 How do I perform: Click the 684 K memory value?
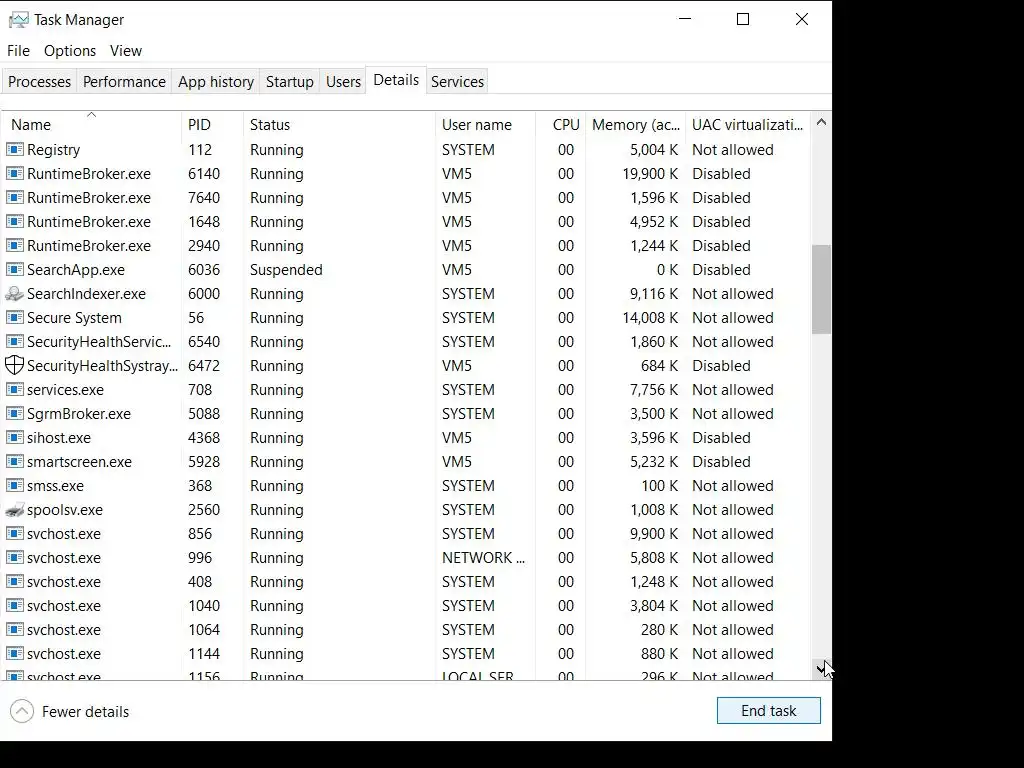[x=659, y=366]
